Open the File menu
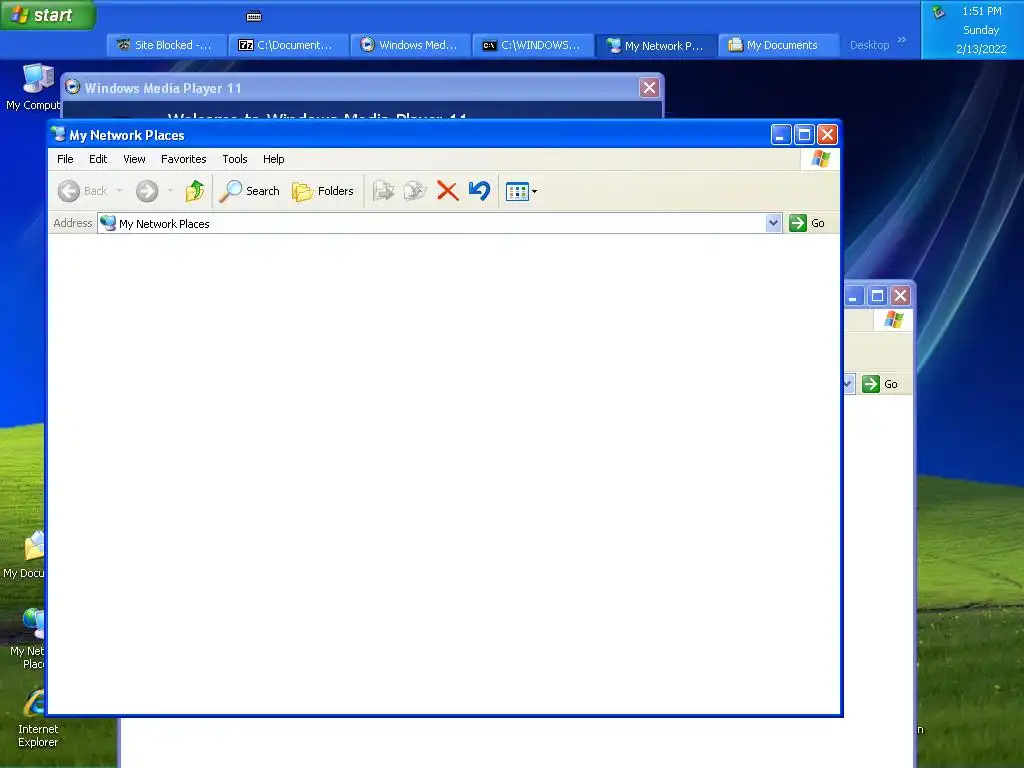This screenshot has width=1024, height=768. (65, 159)
